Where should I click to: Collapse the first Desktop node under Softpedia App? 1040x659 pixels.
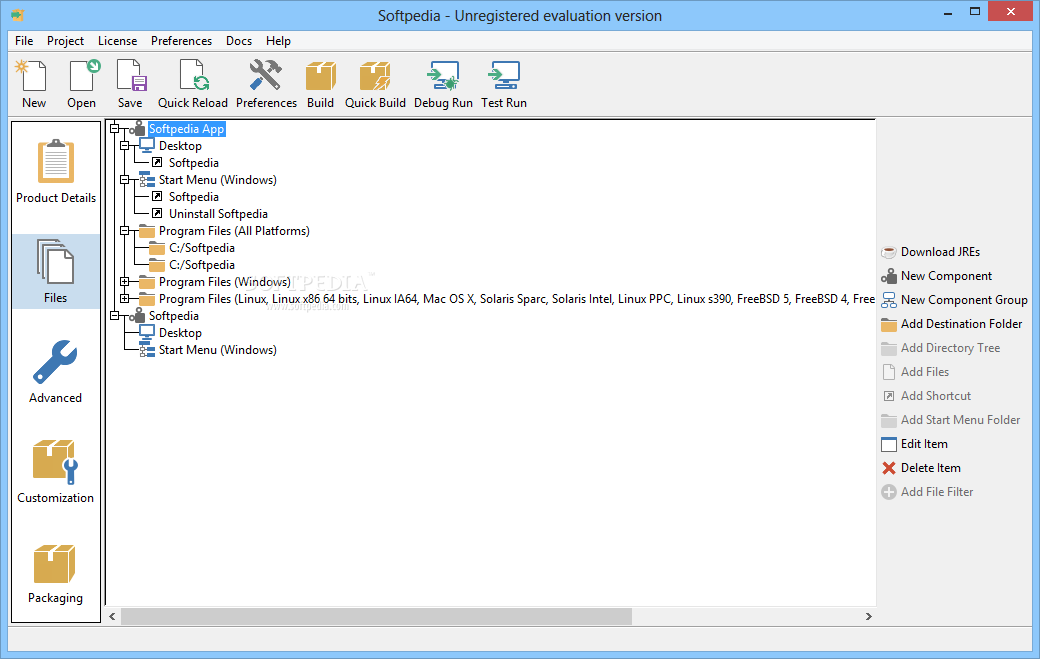point(125,146)
